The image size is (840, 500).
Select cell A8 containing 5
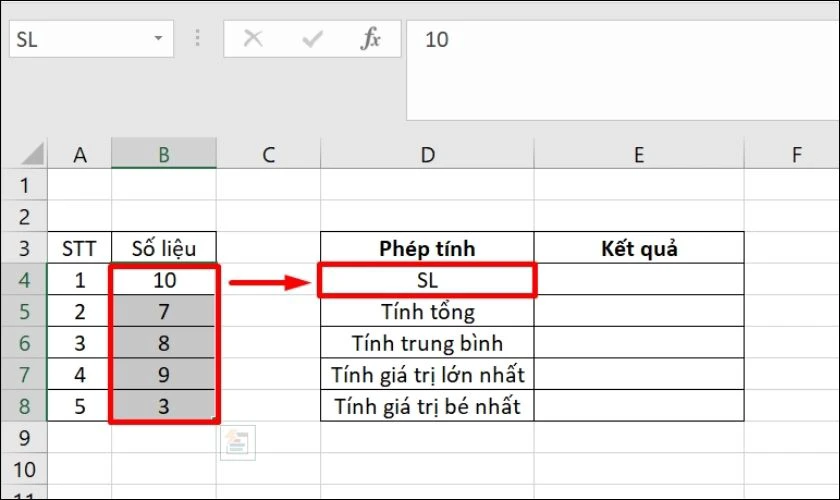pos(79,406)
